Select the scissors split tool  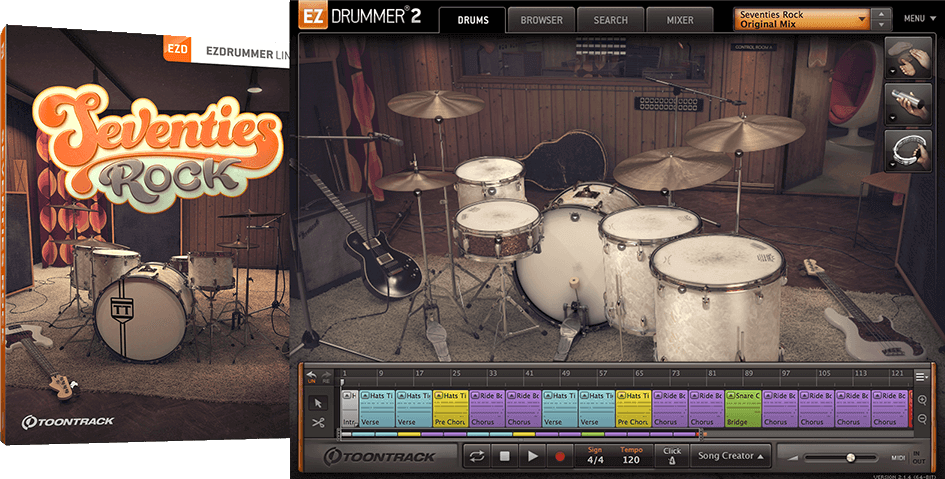click(x=318, y=422)
